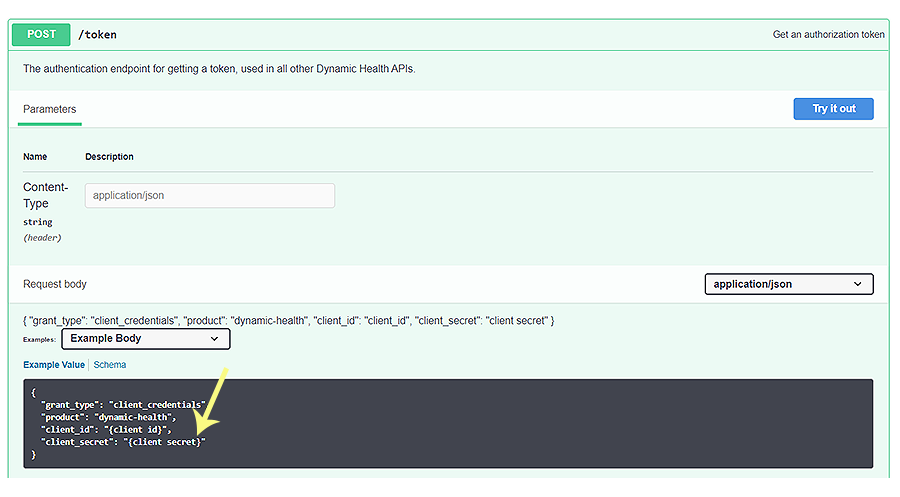Switch to the Parameters tab
The height and width of the screenshot is (497, 900).
point(50,109)
